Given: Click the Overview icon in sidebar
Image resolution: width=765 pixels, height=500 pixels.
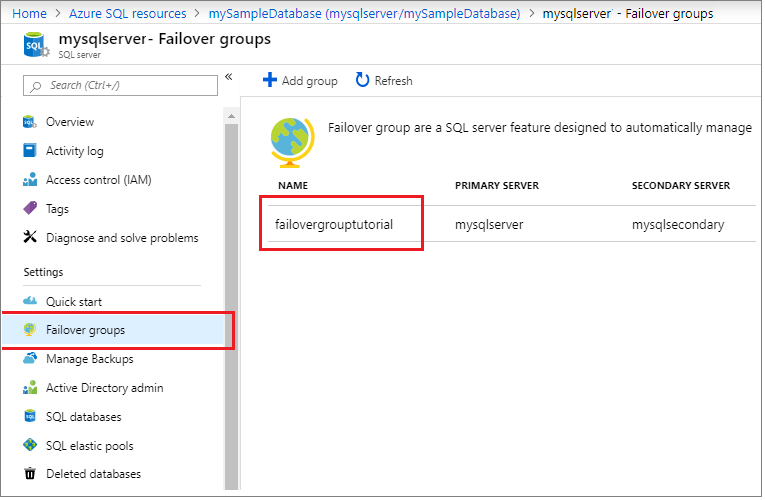Looking at the screenshot, I should coord(30,122).
